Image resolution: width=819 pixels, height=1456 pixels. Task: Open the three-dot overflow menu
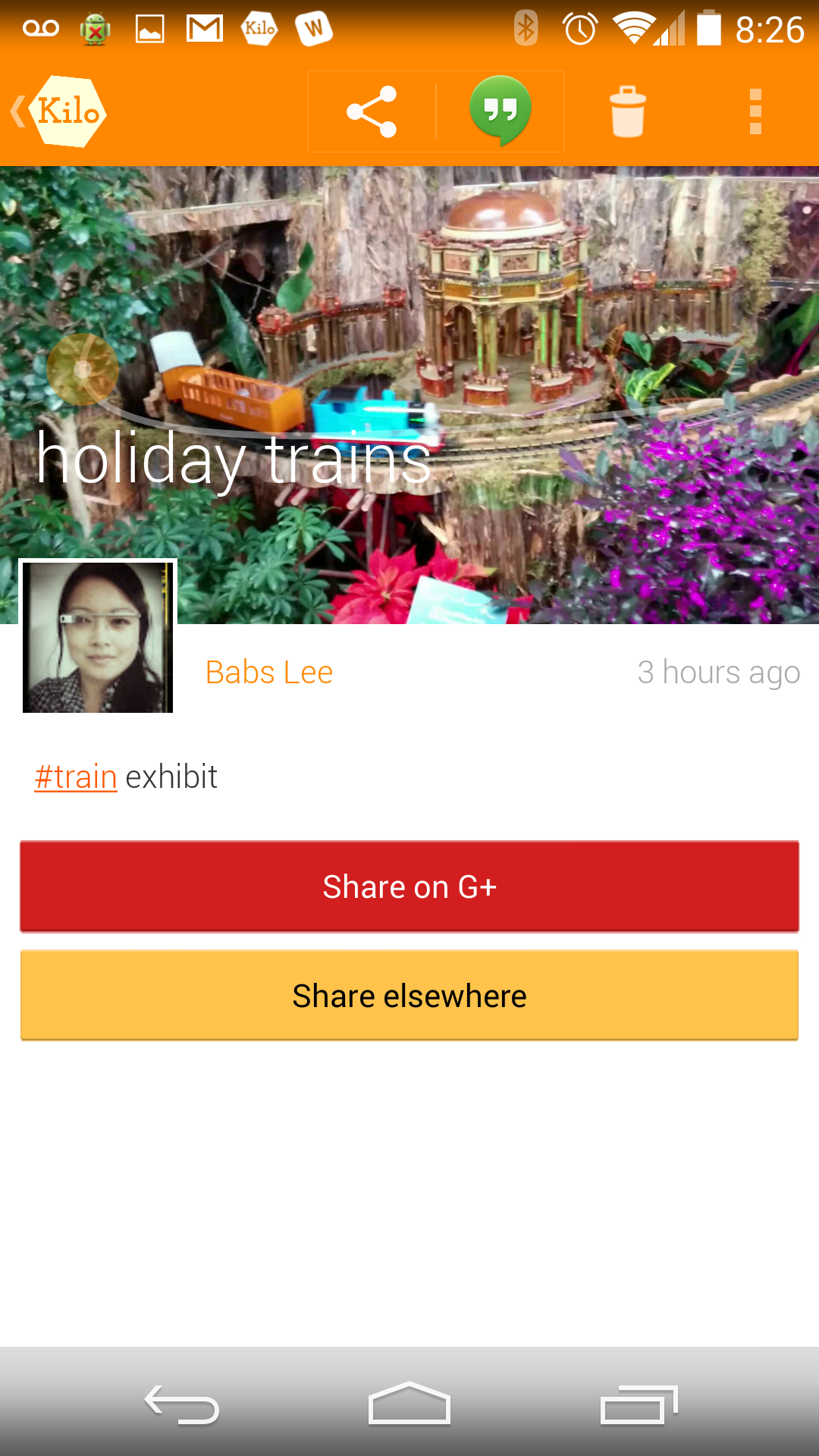click(755, 111)
